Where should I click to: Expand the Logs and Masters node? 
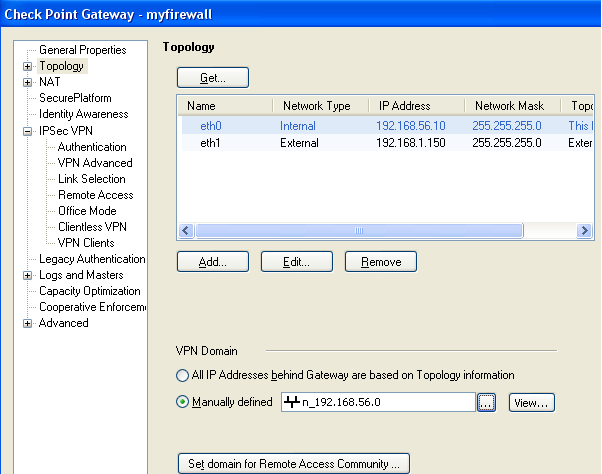27,275
